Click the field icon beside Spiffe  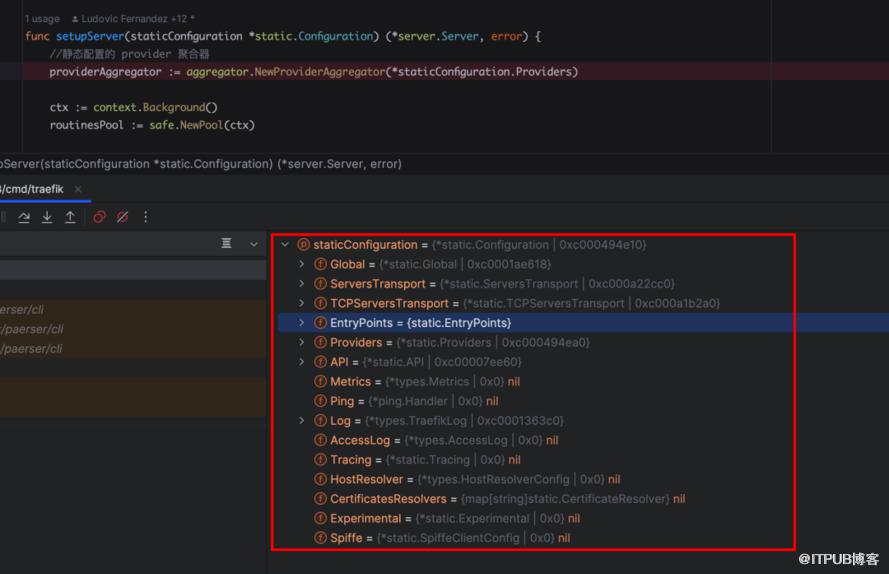320,538
